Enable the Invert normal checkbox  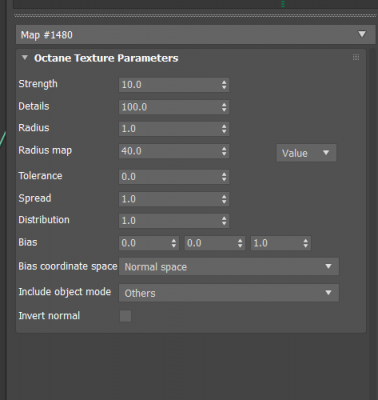125,316
